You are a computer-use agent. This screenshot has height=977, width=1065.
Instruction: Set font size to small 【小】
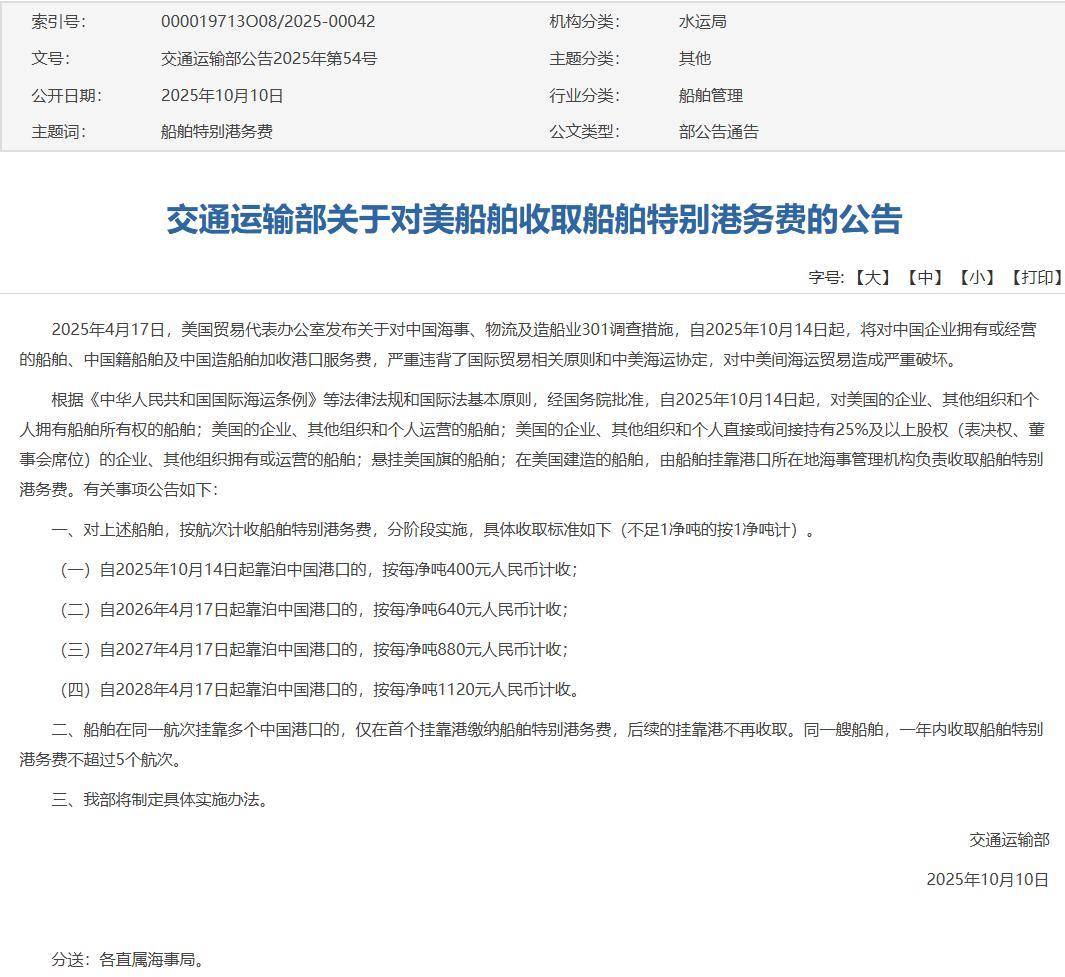pos(977,277)
